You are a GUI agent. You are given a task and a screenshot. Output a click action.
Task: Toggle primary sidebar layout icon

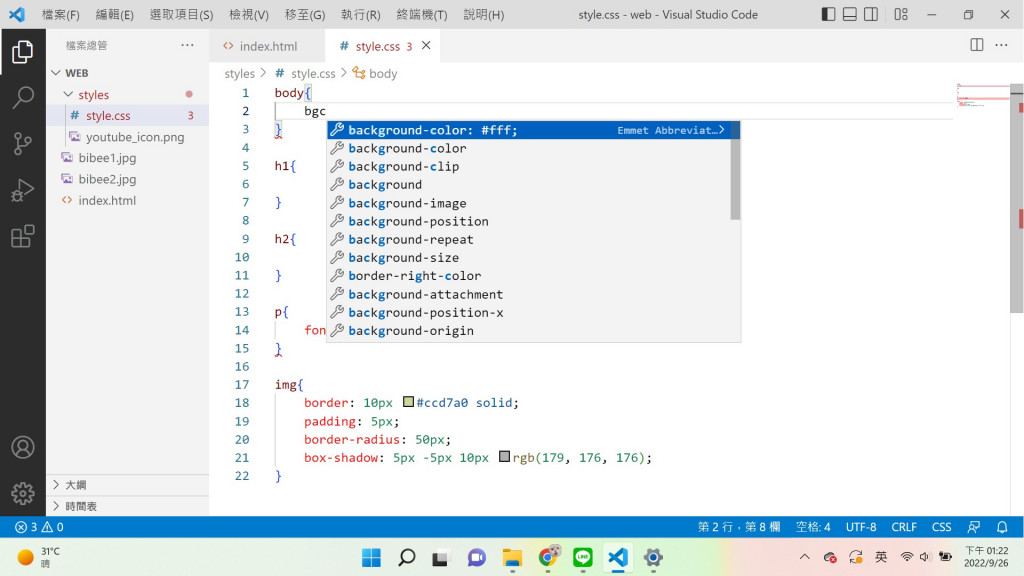[x=828, y=14]
